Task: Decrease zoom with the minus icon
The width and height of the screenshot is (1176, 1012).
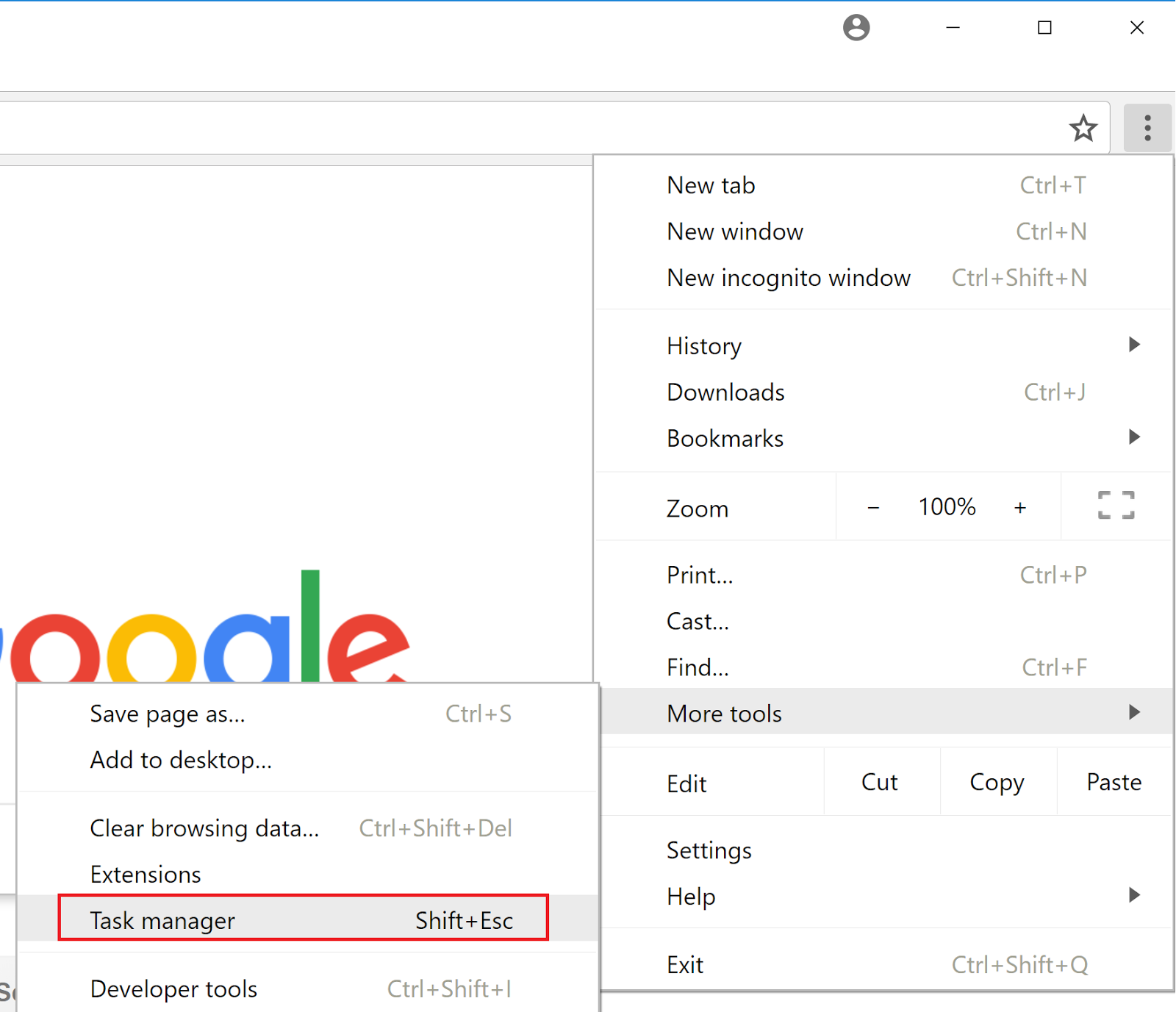Action: click(x=872, y=506)
